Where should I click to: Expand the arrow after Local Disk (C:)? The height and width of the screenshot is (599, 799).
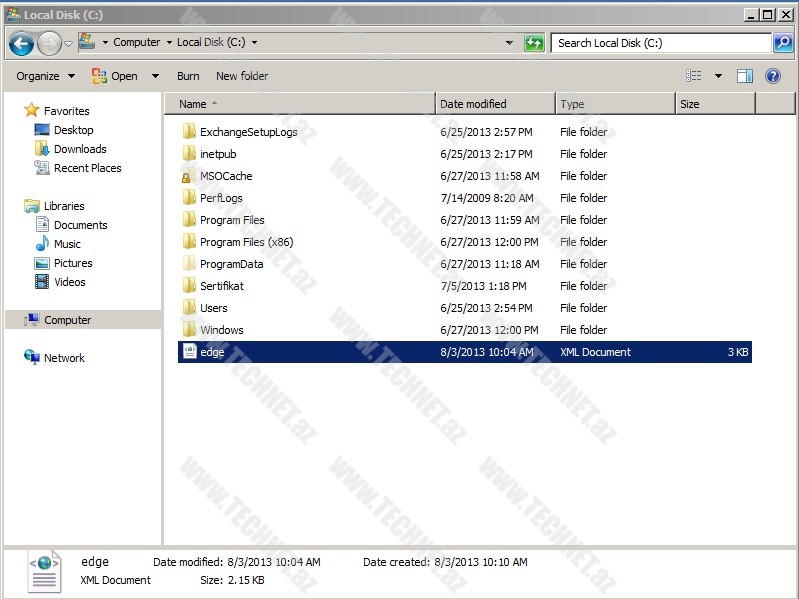click(254, 42)
